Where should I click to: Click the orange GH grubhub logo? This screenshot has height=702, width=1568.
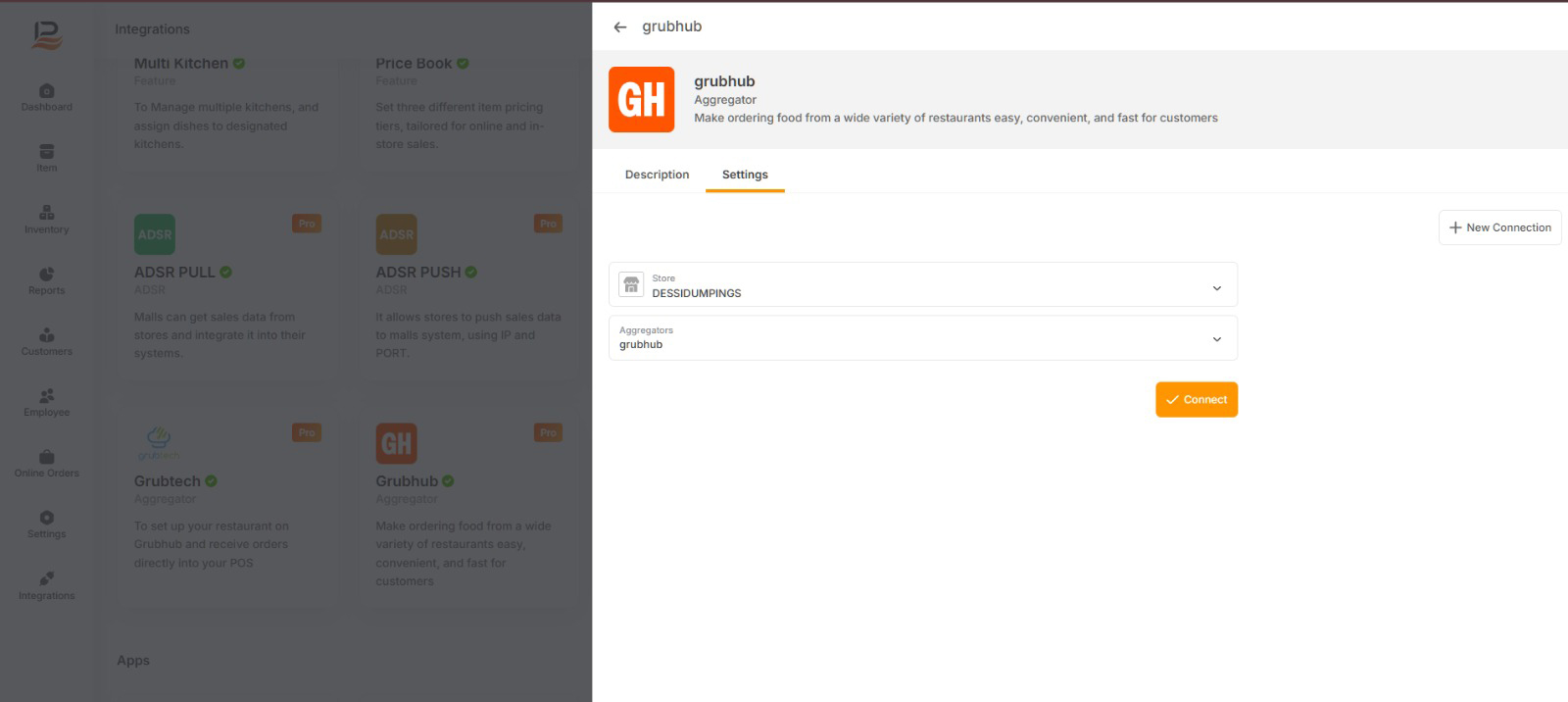pyautogui.click(x=641, y=99)
